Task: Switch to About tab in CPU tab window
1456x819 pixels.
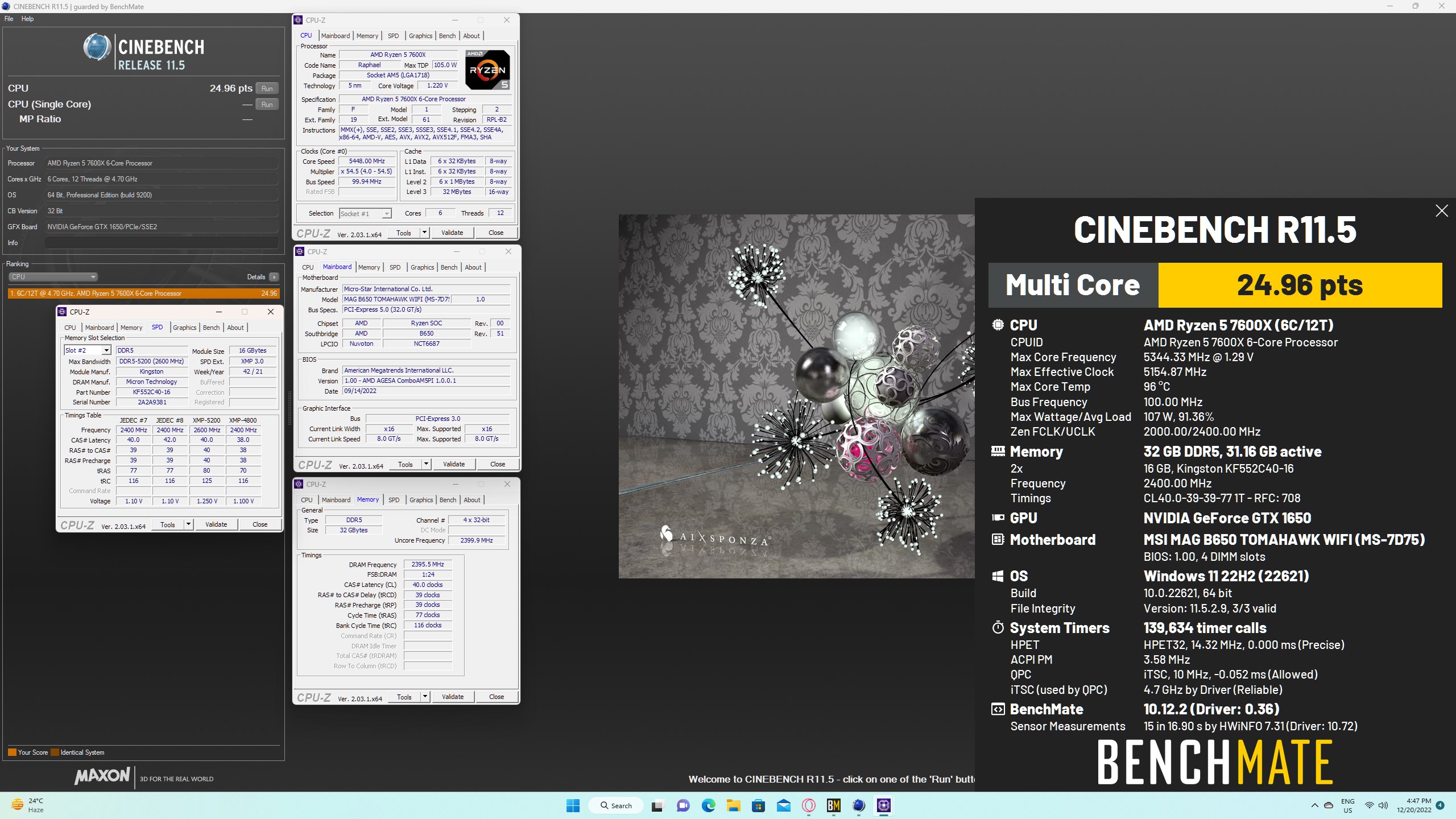Action: click(x=471, y=36)
